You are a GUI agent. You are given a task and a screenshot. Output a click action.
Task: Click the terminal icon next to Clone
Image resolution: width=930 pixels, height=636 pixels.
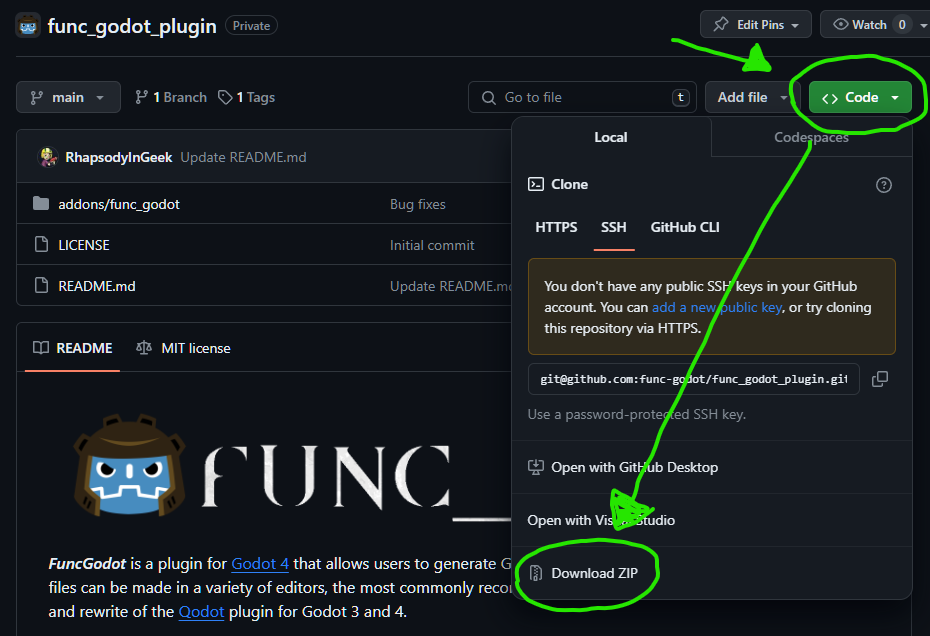(x=535, y=184)
